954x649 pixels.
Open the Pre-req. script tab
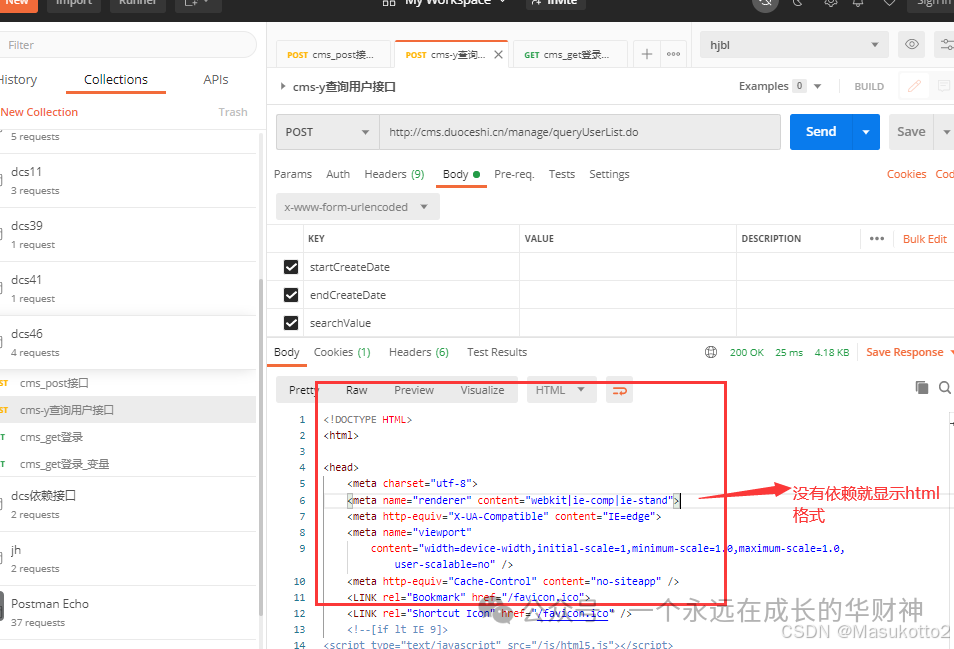(x=514, y=175)
